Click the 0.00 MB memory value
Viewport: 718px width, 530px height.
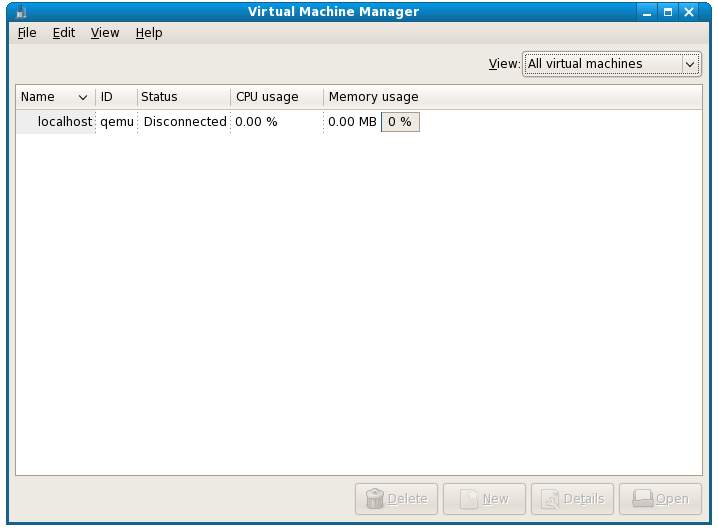pyautogui.click(x=352, y=122)
